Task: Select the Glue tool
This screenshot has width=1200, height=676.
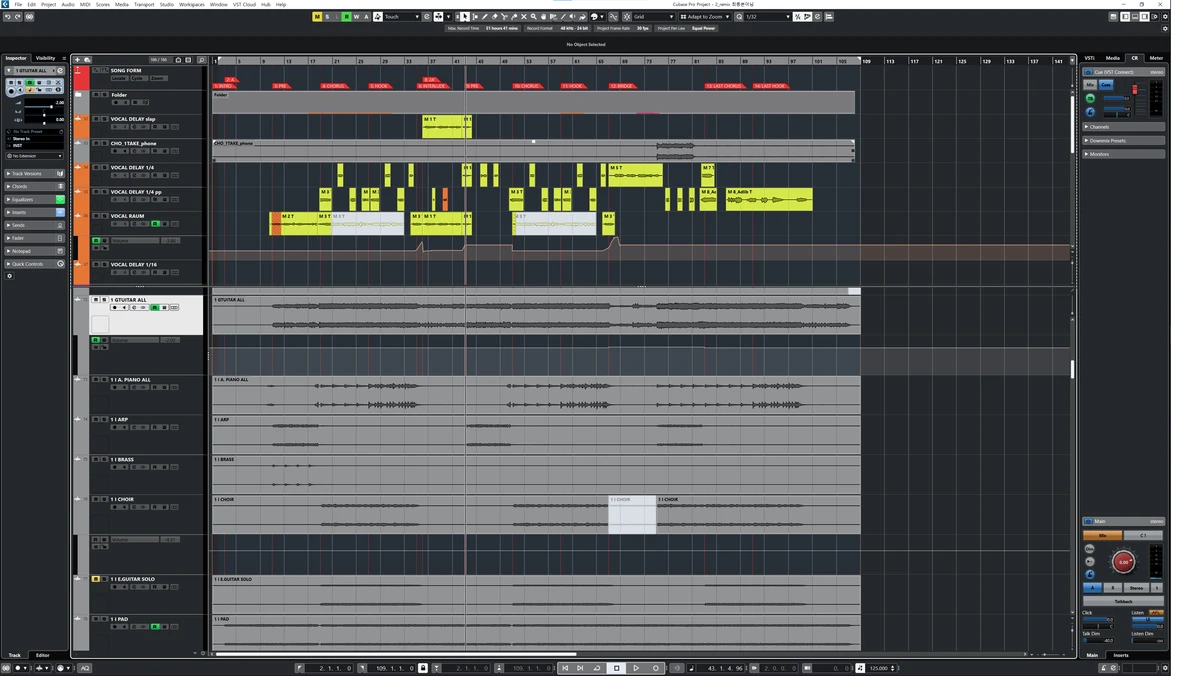Action: pos(514,17)
